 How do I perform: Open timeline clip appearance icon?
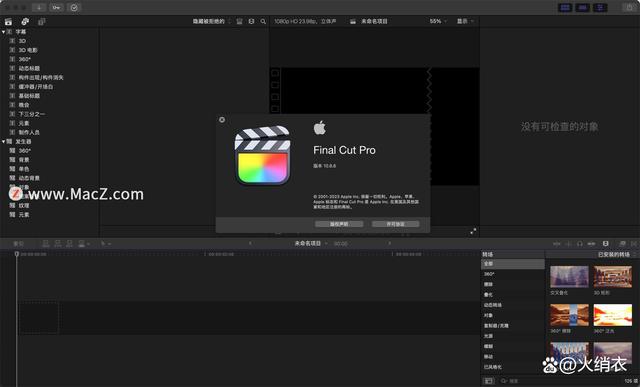click(x=606, y=243)
